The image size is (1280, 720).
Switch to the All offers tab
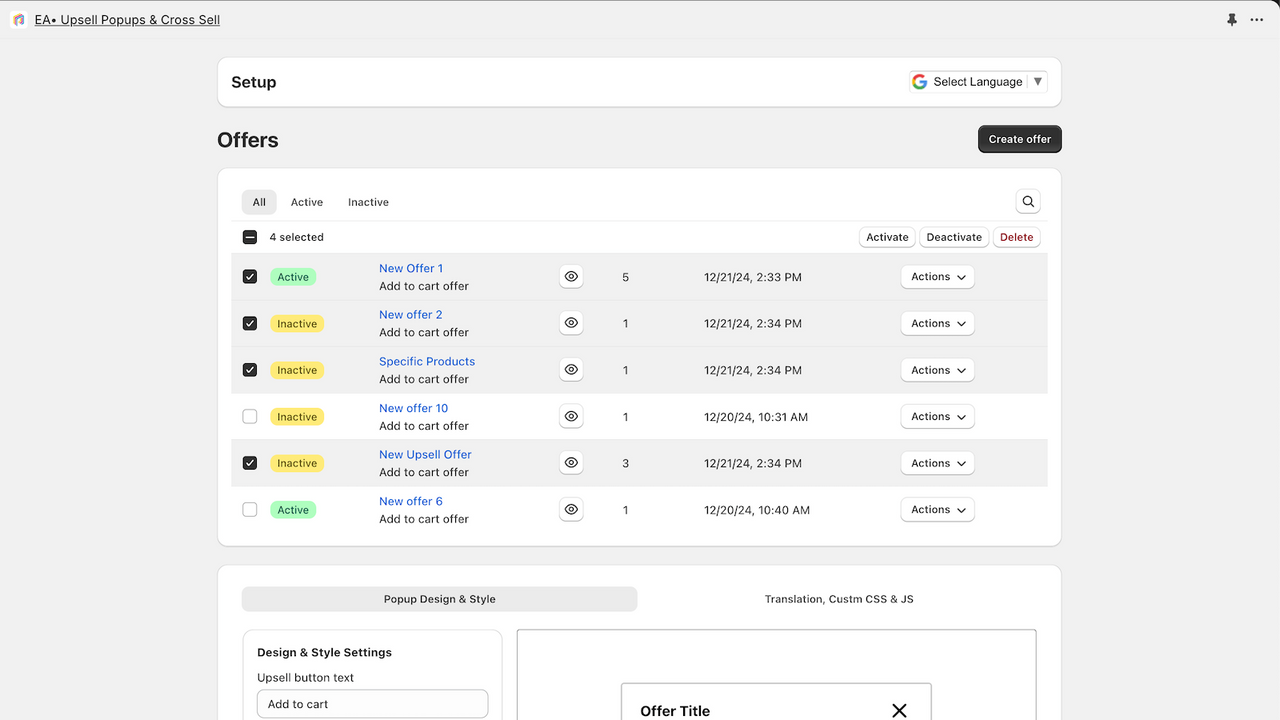[x=259, y=202]
